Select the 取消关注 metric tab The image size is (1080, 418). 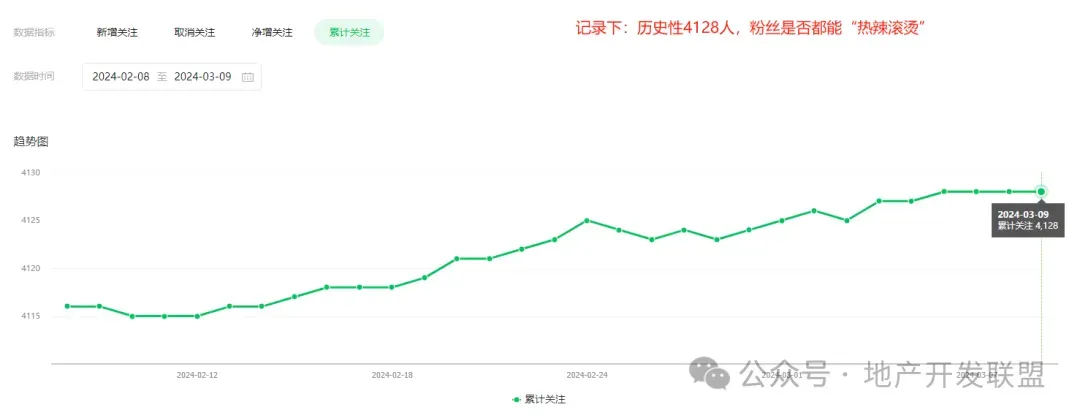[194, 33]
